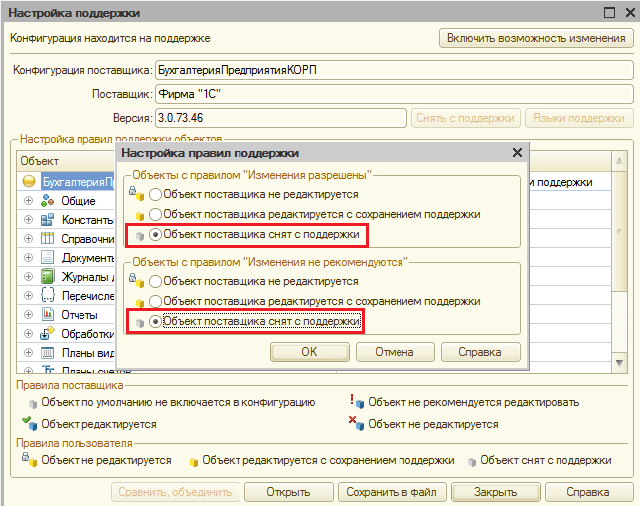Click the lock cube icon in Изменения разрешены group
The height and width of the screenshot is (506, 640).
pos(137,194)
